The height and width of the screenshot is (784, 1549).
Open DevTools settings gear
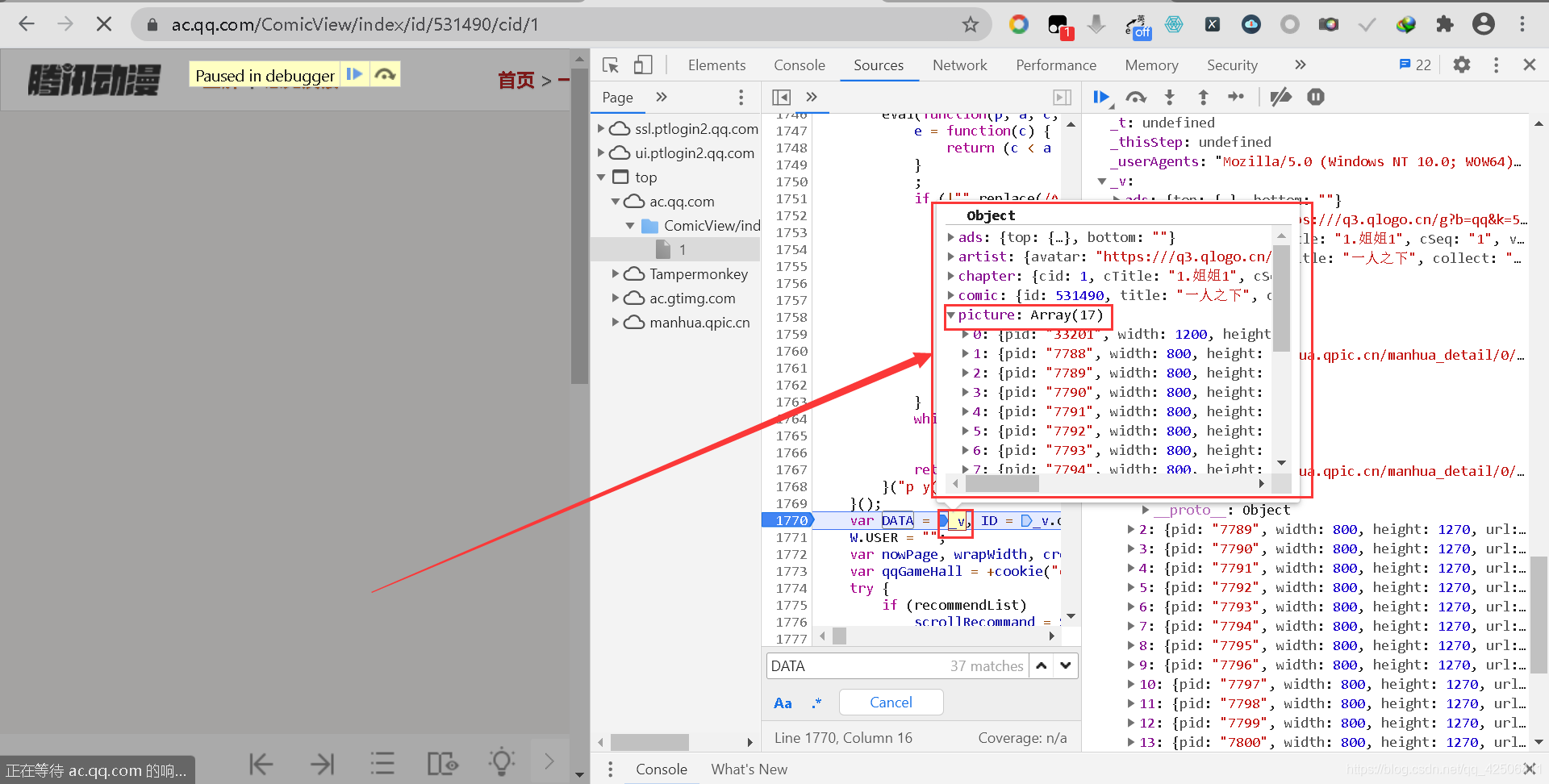(1462, 65)
